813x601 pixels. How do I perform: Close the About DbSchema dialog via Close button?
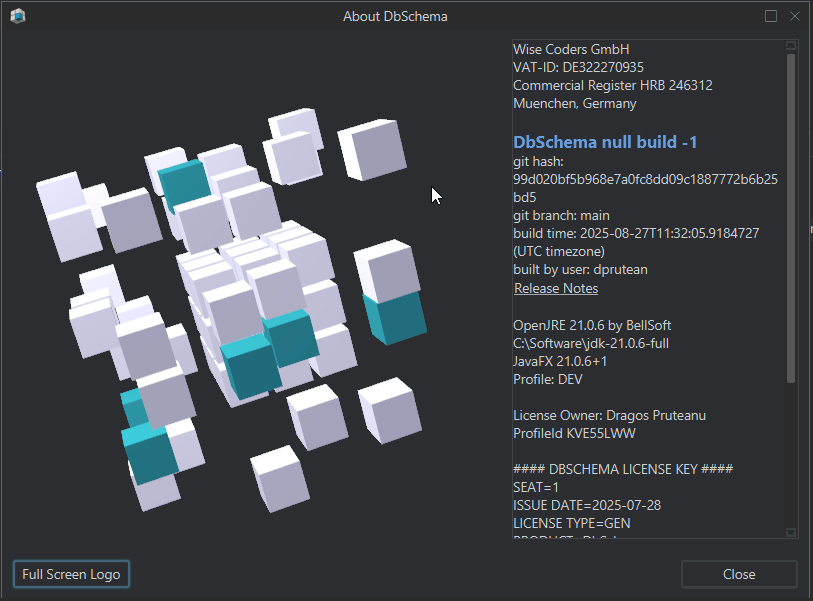[x=739, y=574]
